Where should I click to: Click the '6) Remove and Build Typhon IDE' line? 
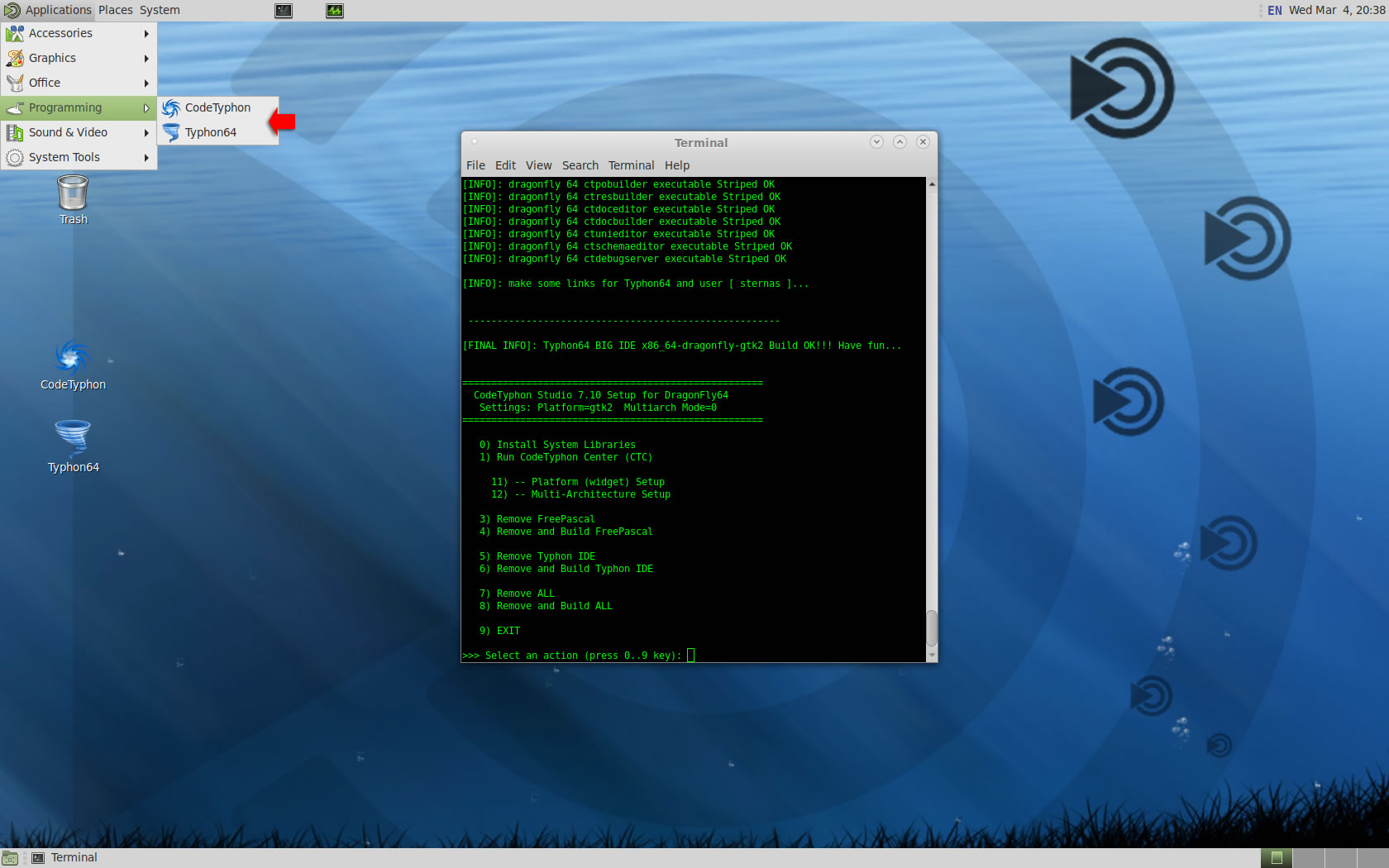[x=566, y=569]
